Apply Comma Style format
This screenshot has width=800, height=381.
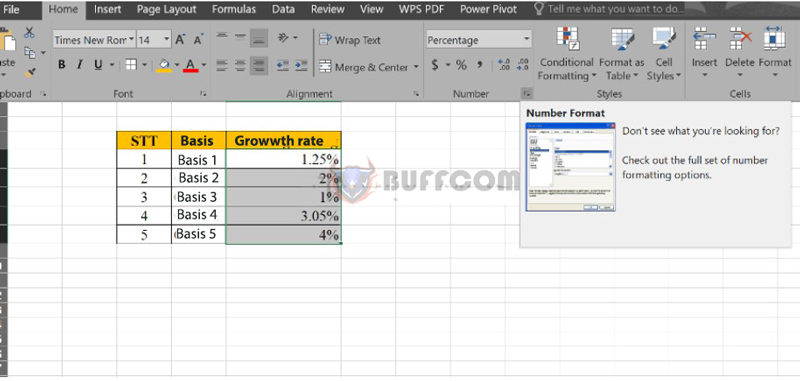(x=480, y=65)
